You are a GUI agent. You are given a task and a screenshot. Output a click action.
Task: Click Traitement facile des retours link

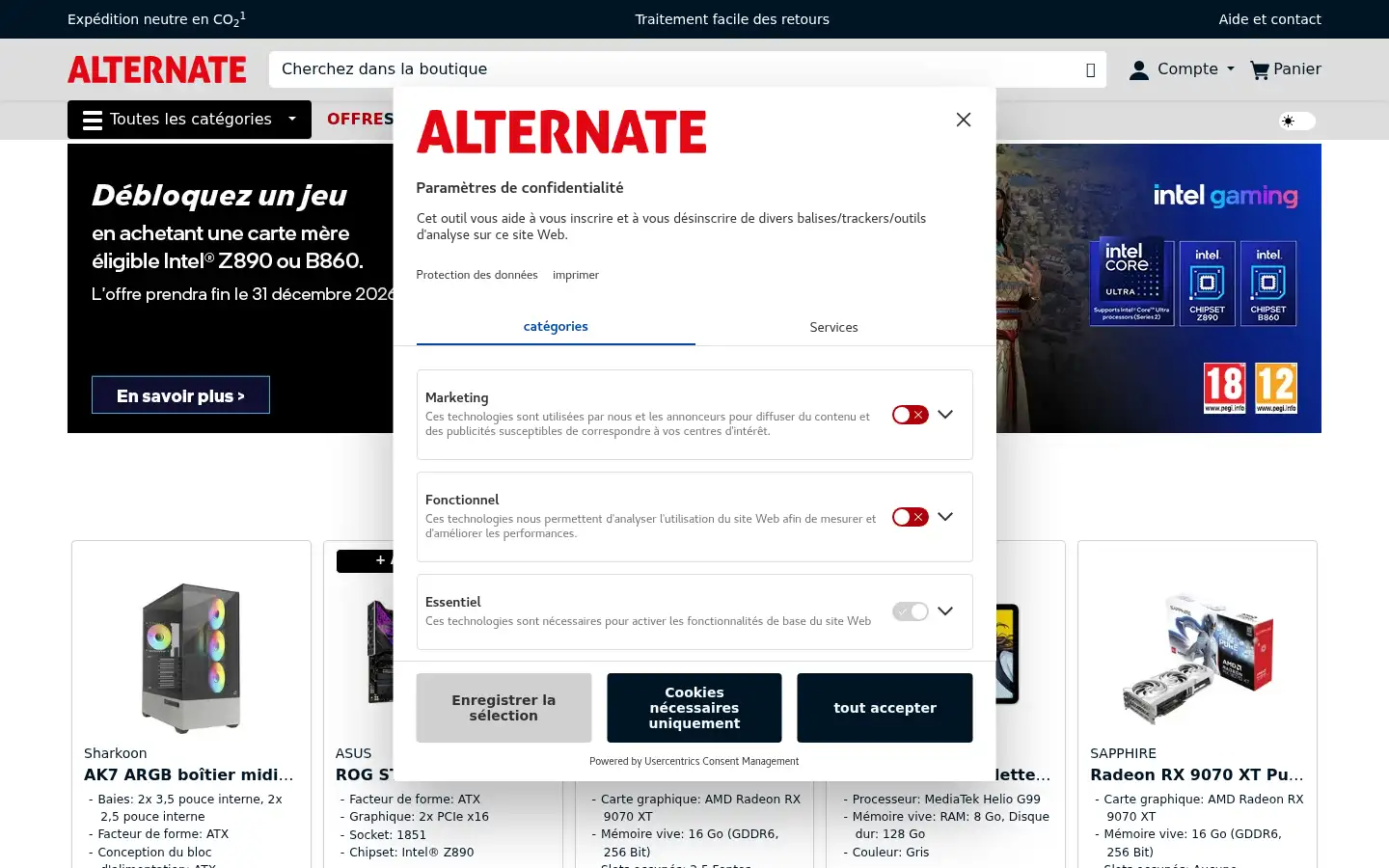point(732,19)
